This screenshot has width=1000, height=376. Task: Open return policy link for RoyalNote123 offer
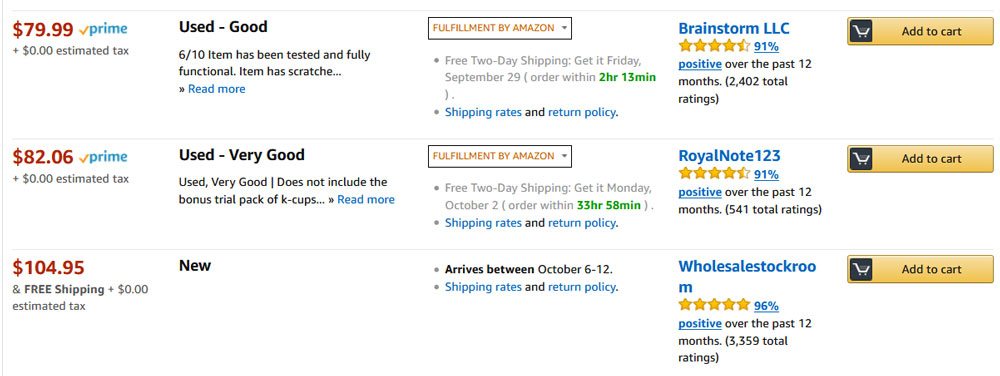pos(582,223)
